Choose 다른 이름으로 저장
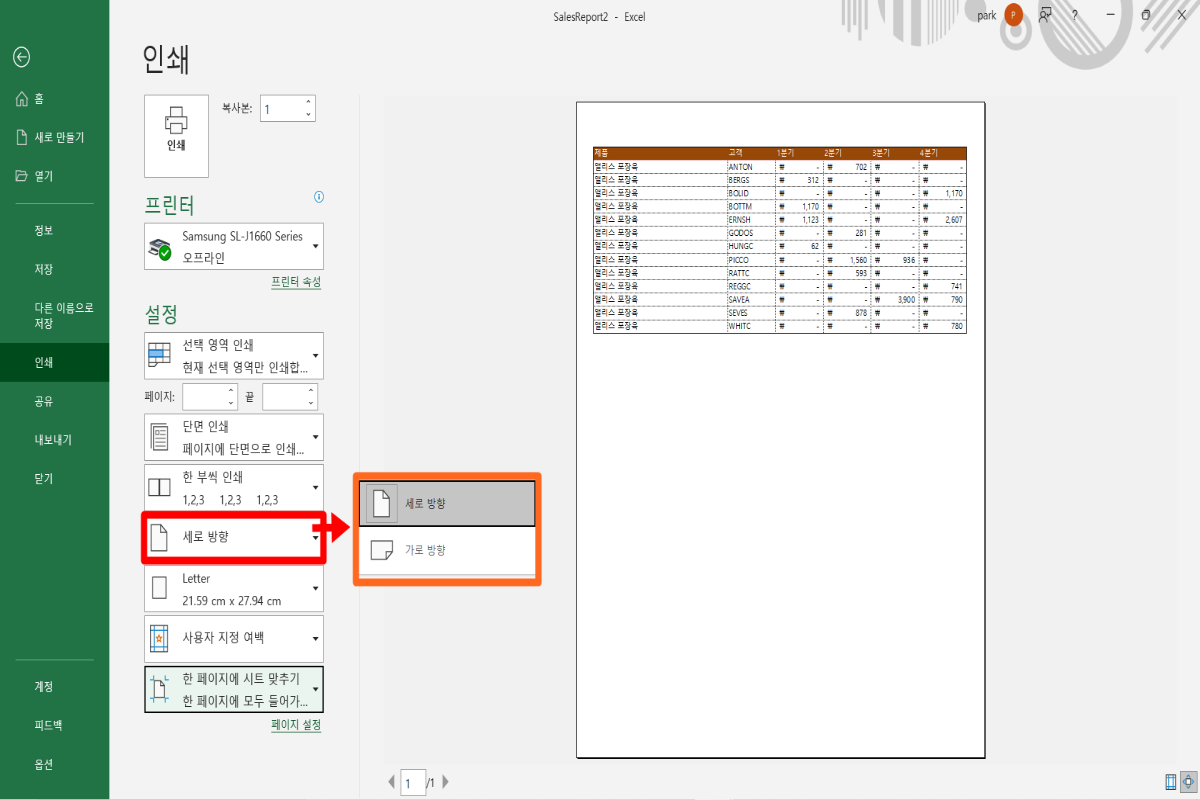1200x800 pixels. click(x=54, y=315)
